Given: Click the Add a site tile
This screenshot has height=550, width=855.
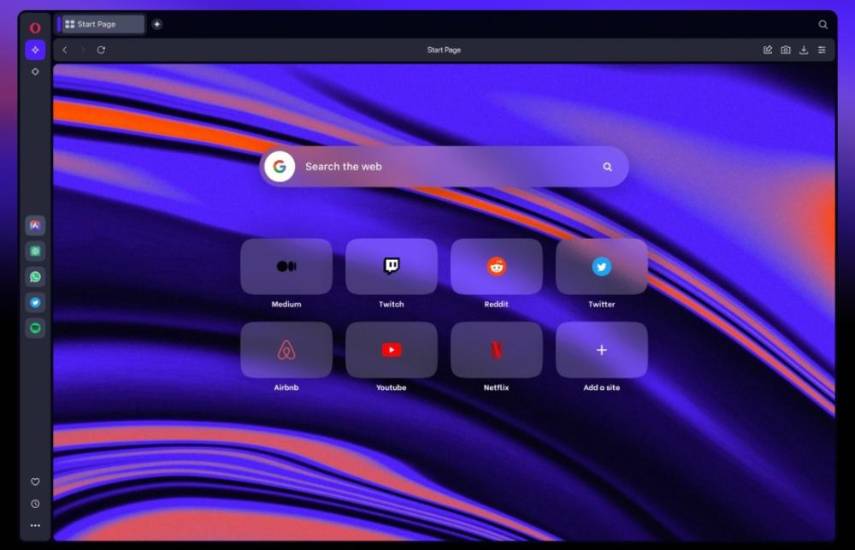Looking at the screenshot, I should tap(601, 350).
